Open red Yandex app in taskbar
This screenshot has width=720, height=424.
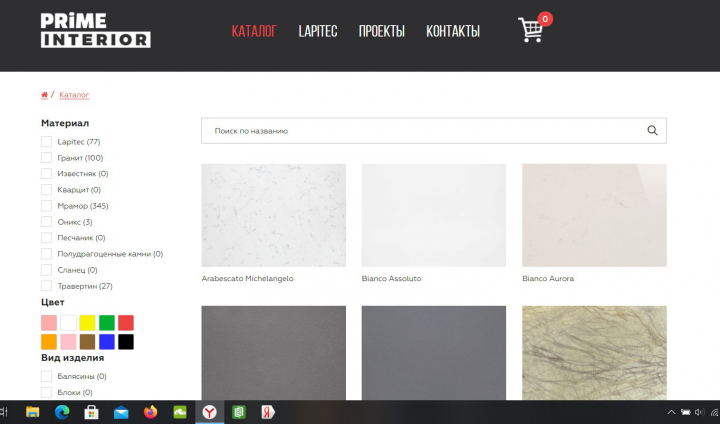[x=268, y=412]
